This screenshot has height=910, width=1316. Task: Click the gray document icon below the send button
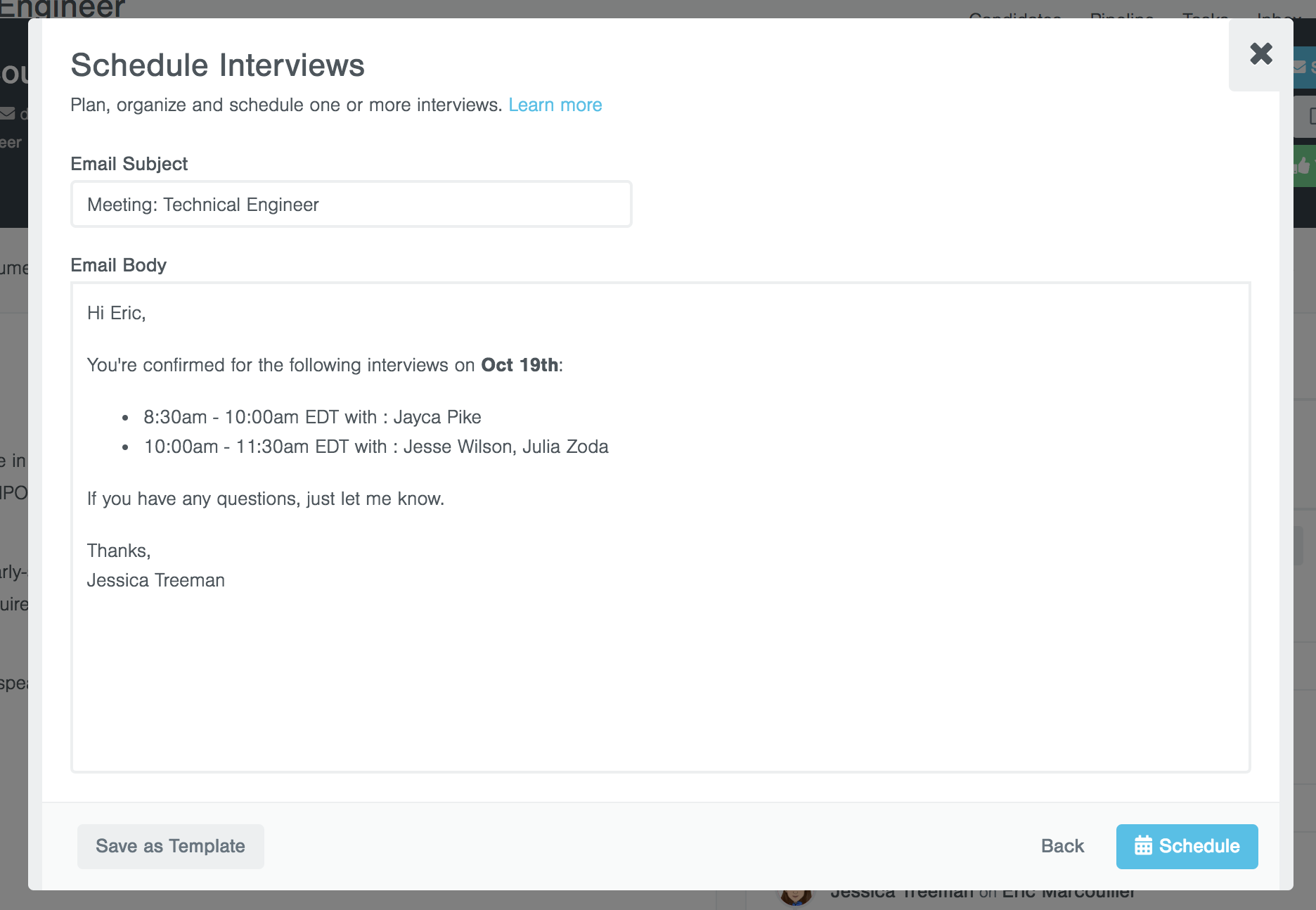pyautogui.click(x=1310, y=116)
